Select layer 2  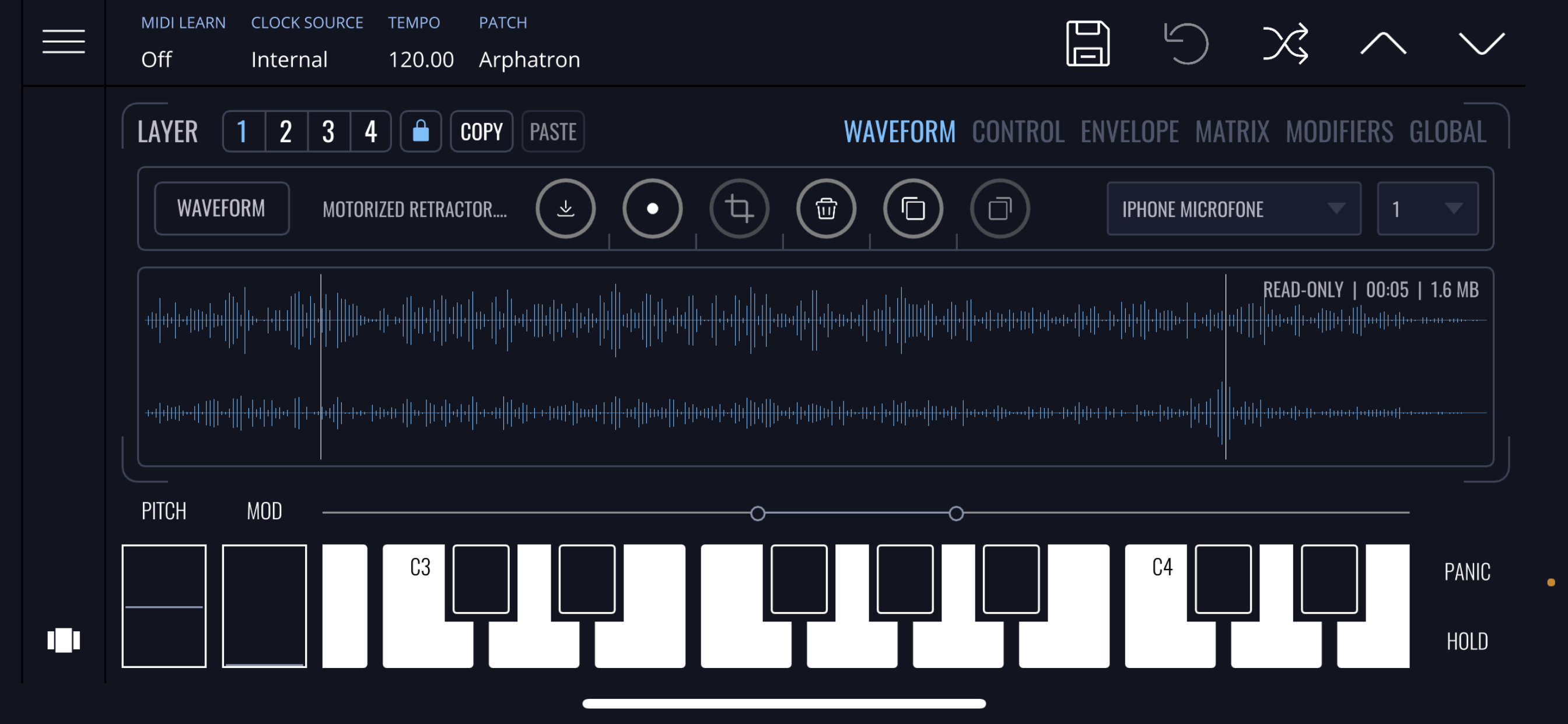(286, 131)
